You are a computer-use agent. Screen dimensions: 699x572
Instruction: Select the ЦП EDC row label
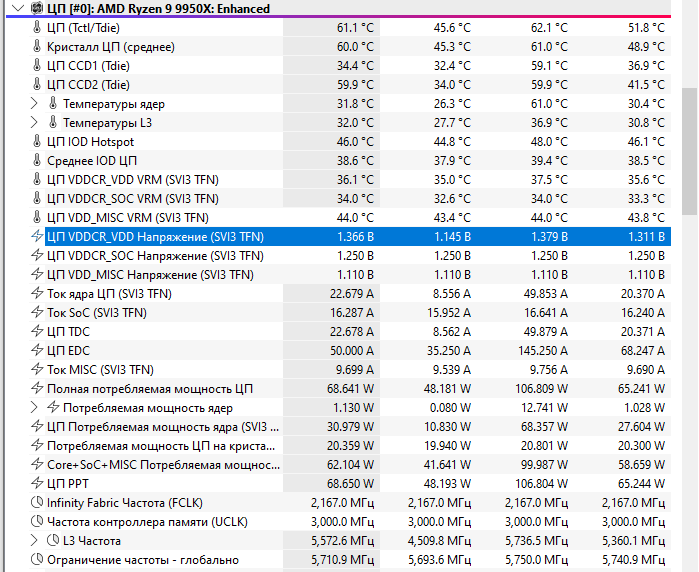coord(68,351)
